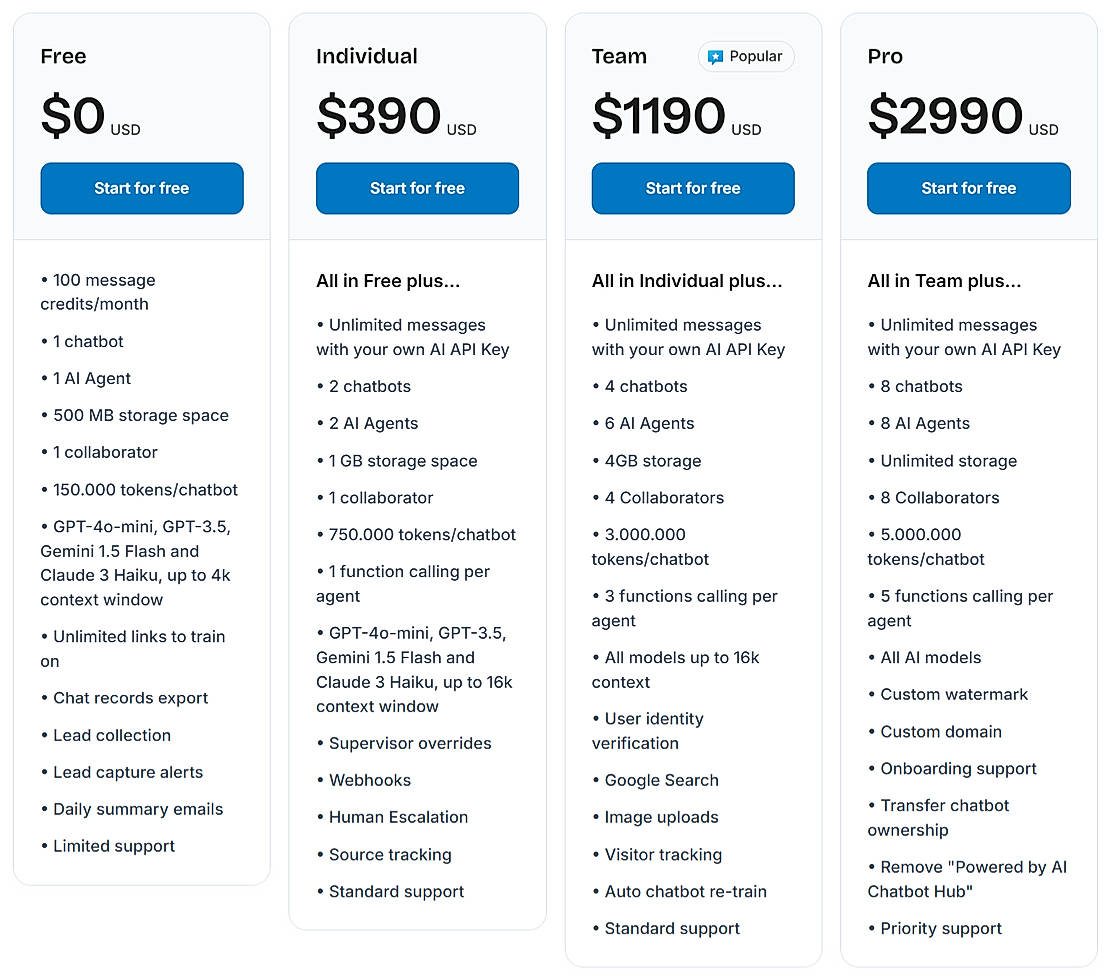Select the Pro plan title
The image size is (1108, 975).
[885, 56]
